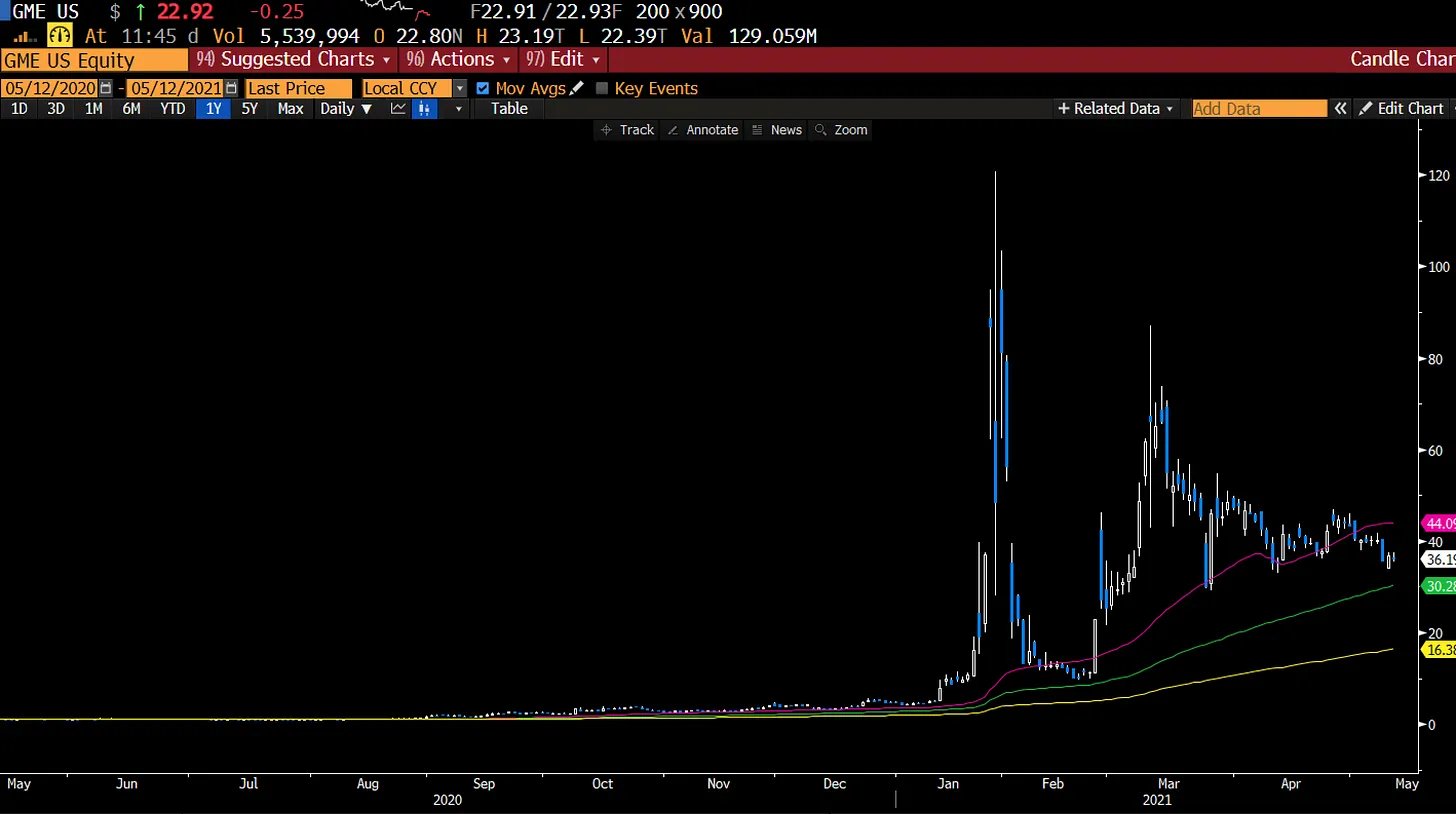Screen dimensions: 1456x814
Task: Click the red 22.92 last price
Action: (185, 12)
